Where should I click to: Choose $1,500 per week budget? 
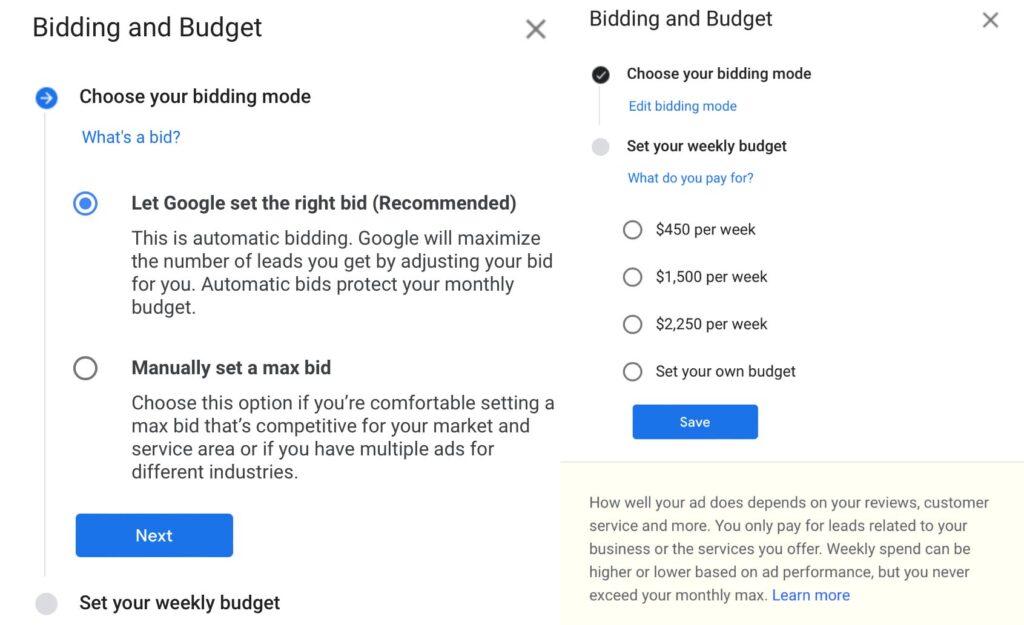tap(632, 277)
